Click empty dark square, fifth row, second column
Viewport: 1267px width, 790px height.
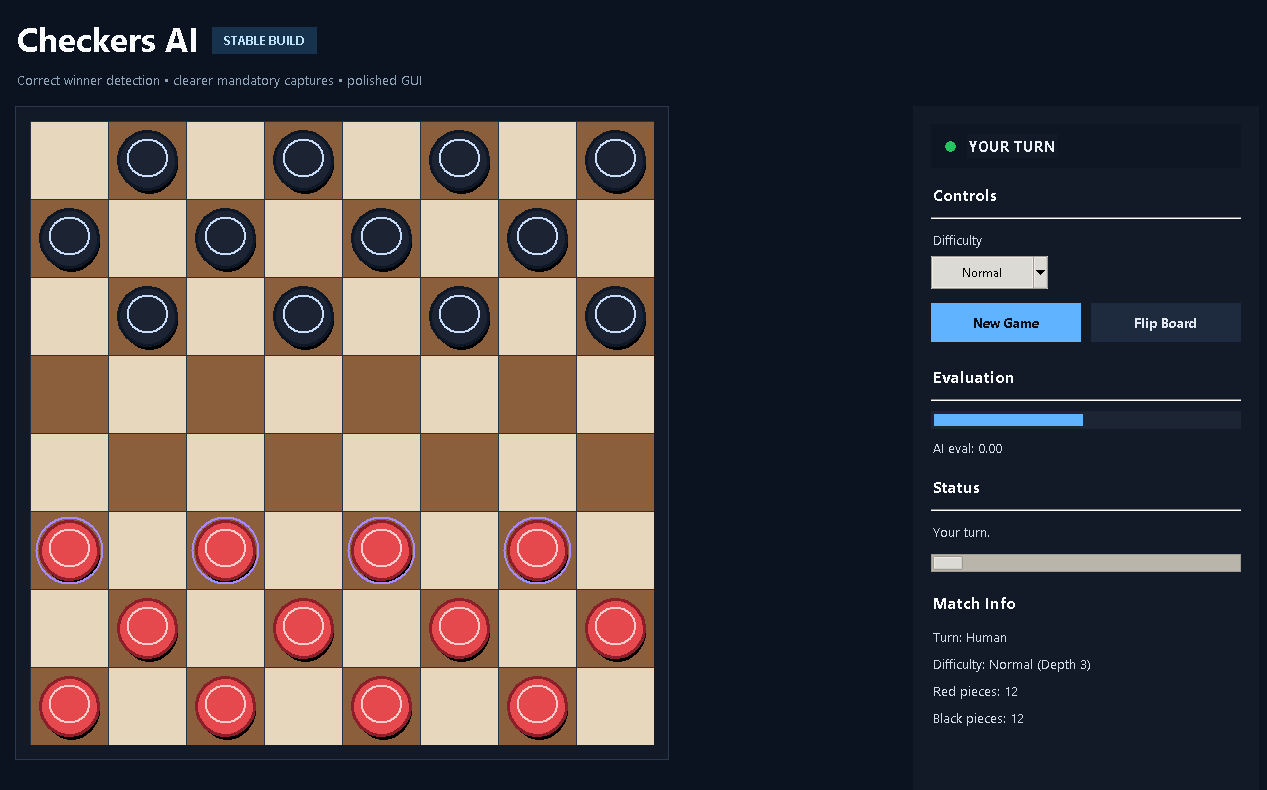tap(148, 472)
